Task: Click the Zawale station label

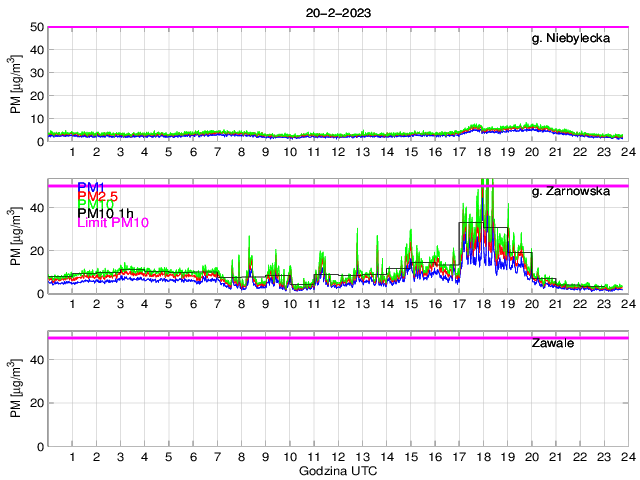Action: click(553, 343)
